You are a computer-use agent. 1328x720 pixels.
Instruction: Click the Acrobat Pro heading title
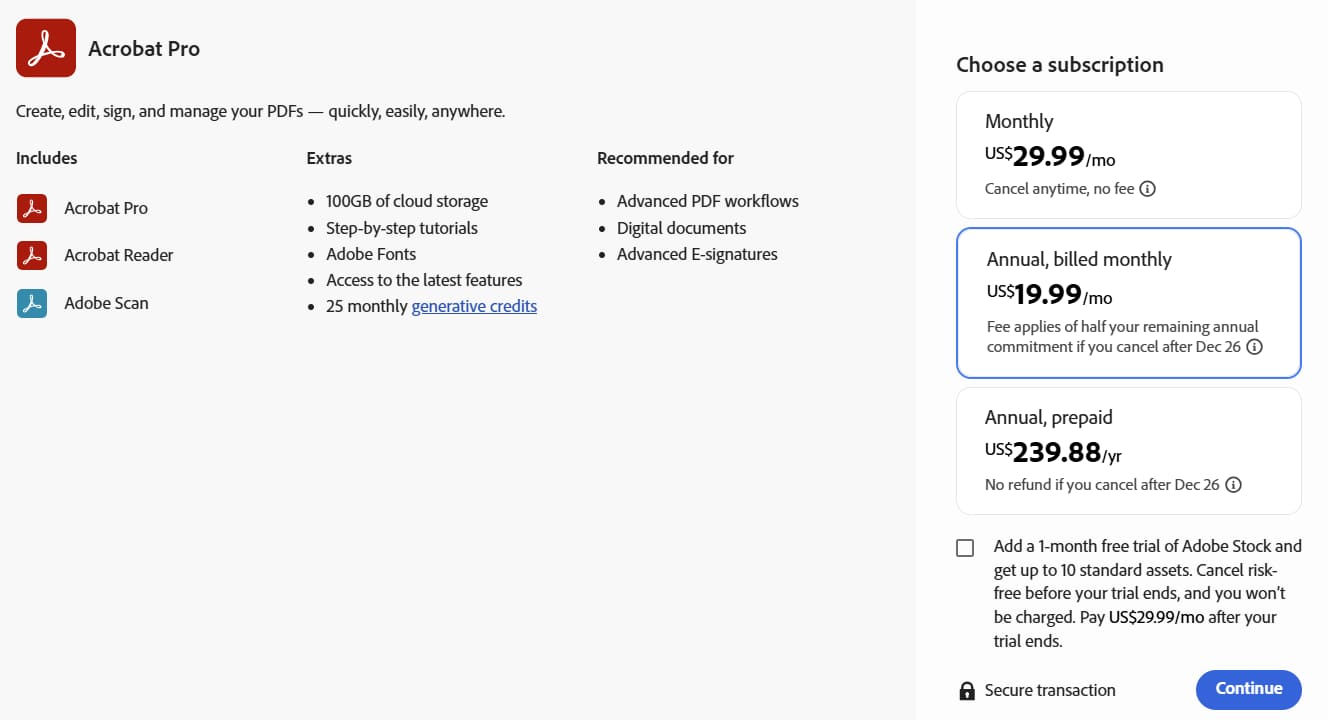144,48
